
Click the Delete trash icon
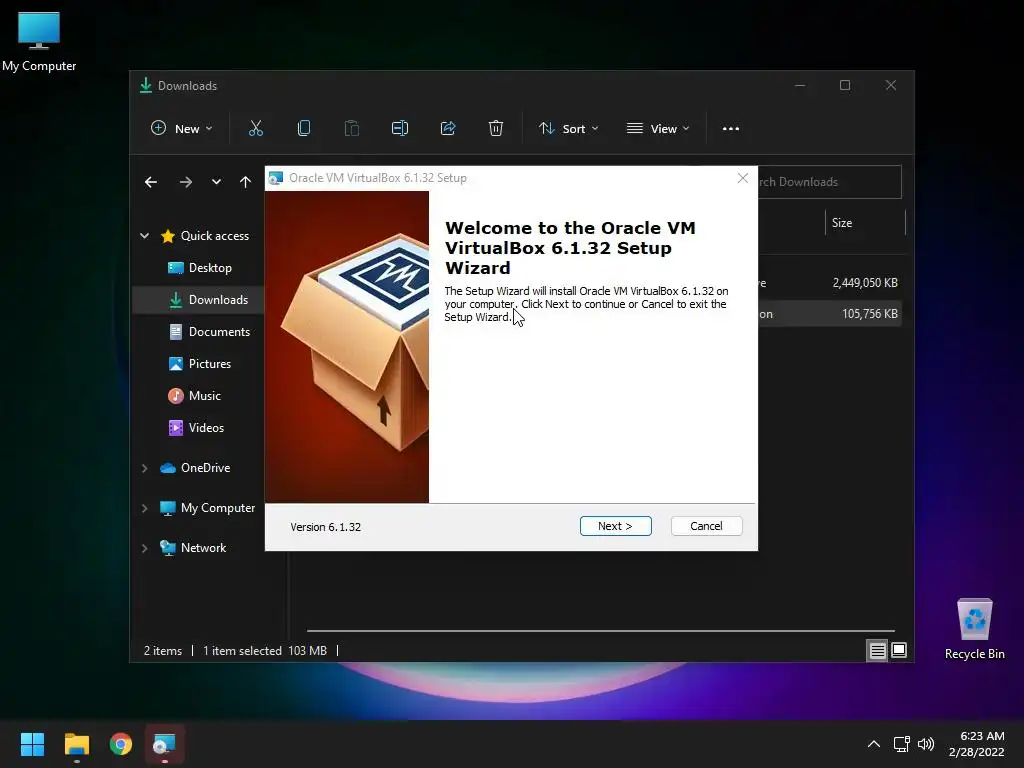pyautogui.click(x=496, y=129)
